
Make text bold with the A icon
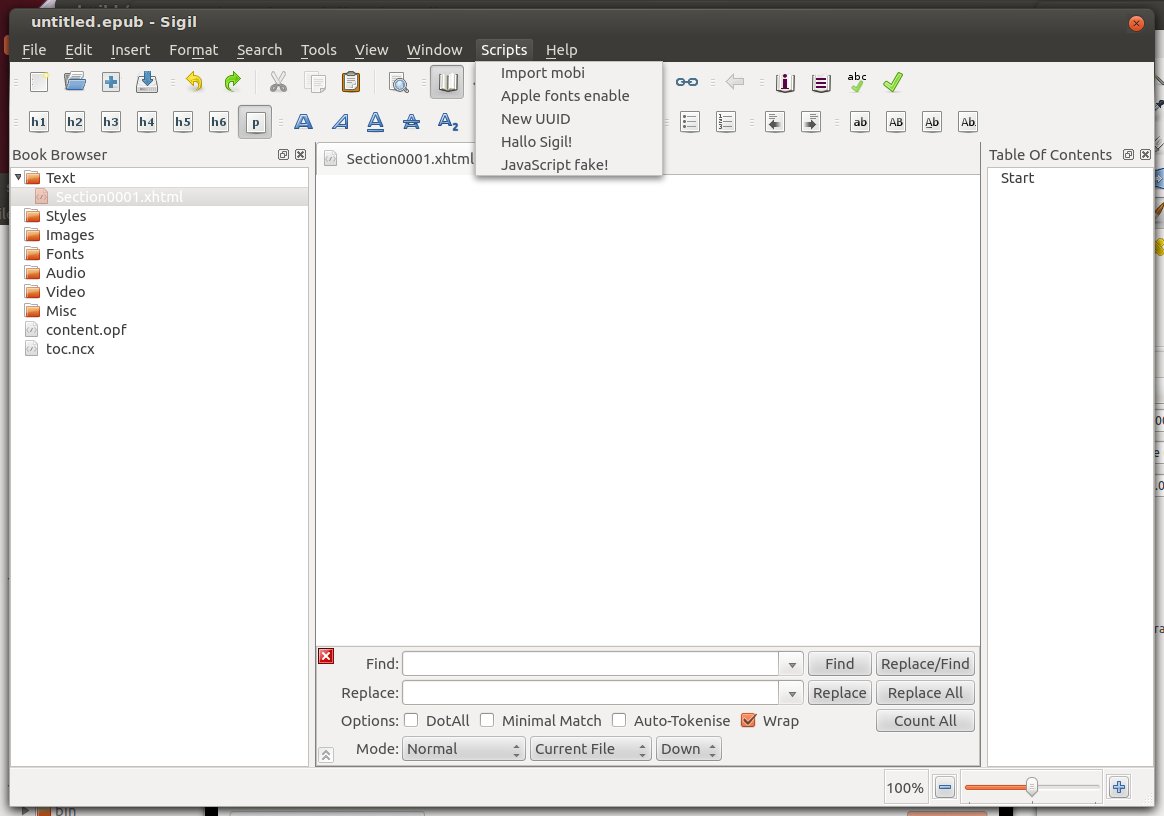coord(303,122)
